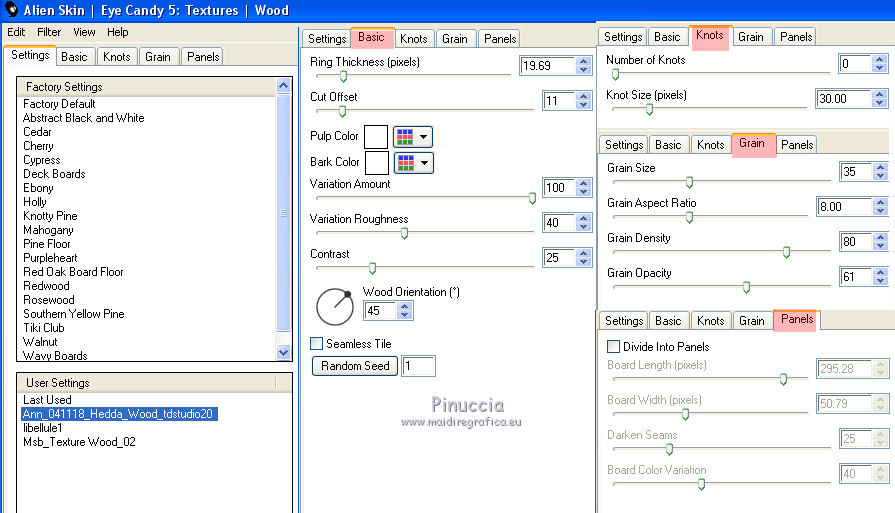
Task: Click Ring Thickness slider handle
Action: pos(343,76)
